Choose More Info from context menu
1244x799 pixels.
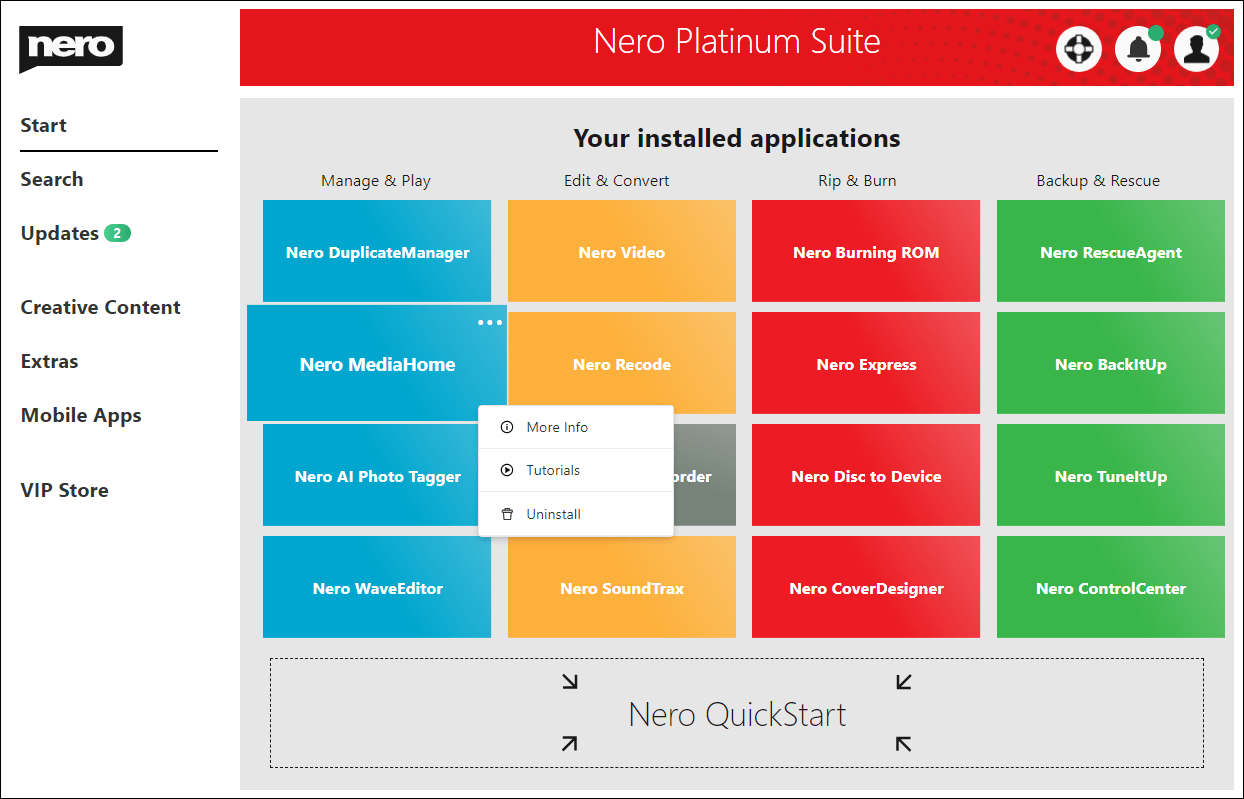click(576, 427)
